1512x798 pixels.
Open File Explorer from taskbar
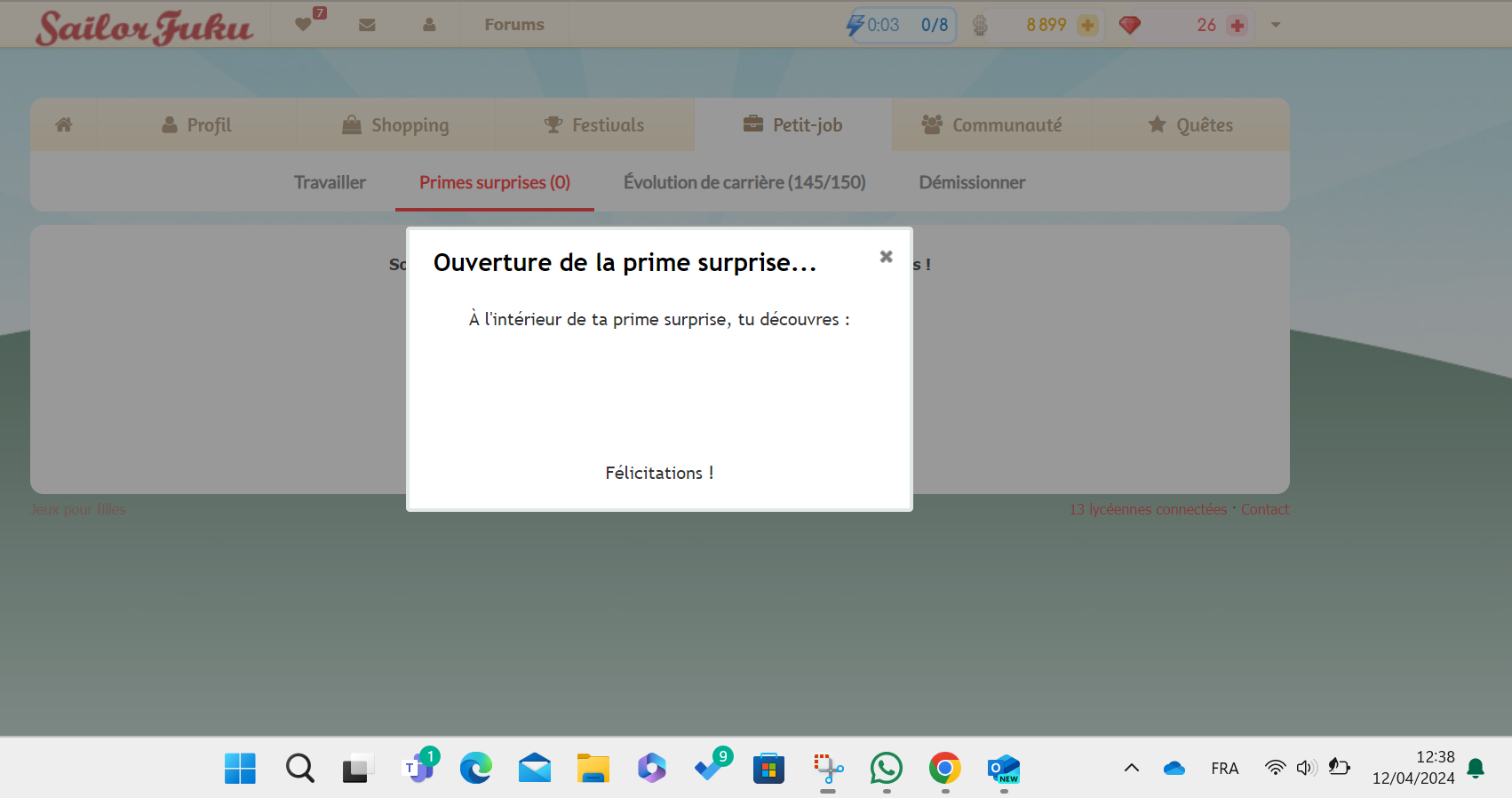(x=593, y=768)
